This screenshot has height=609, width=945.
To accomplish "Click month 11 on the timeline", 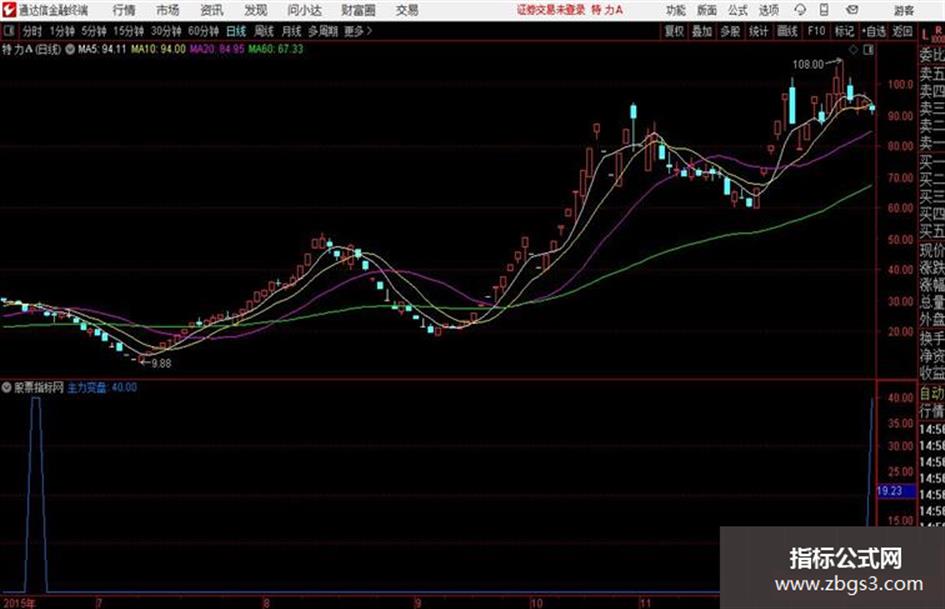I will tap(645, 603).
